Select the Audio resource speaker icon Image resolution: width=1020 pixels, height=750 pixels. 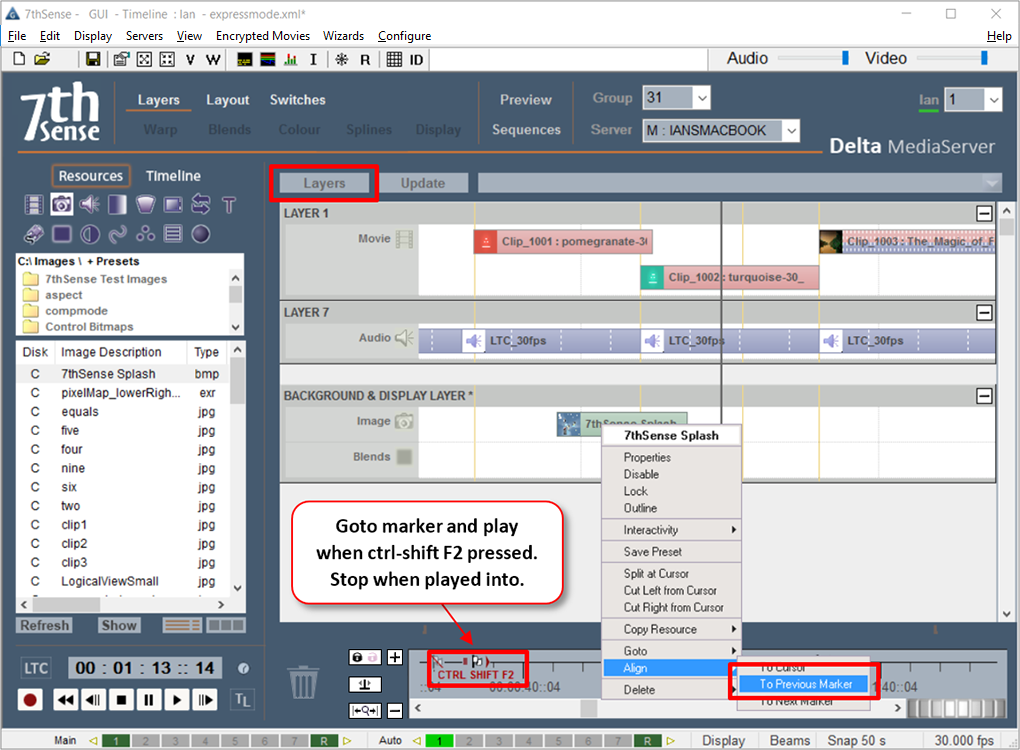coord(90,205)
